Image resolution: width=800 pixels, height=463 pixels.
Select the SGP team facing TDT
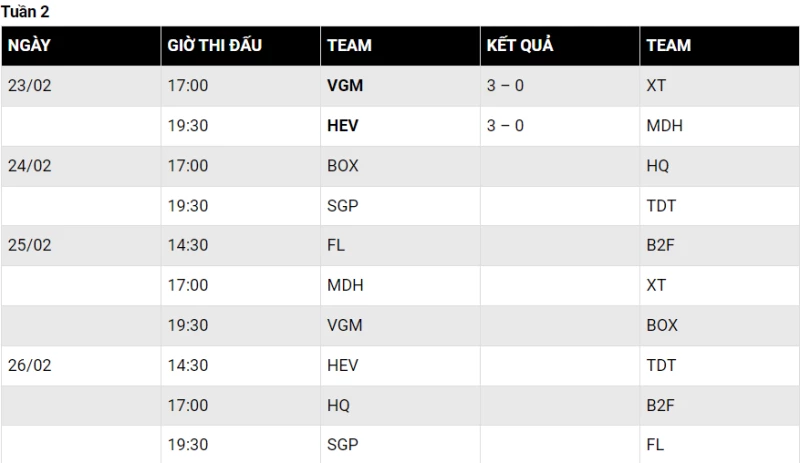coord(342,206)
